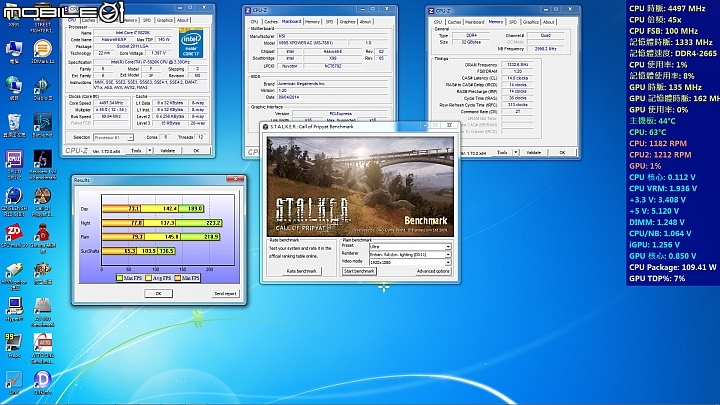Viewport: 720px width, 405px height.
Task: Click the Intel Core i7 logo in CPU-Z
Action: tap(191, 43)
